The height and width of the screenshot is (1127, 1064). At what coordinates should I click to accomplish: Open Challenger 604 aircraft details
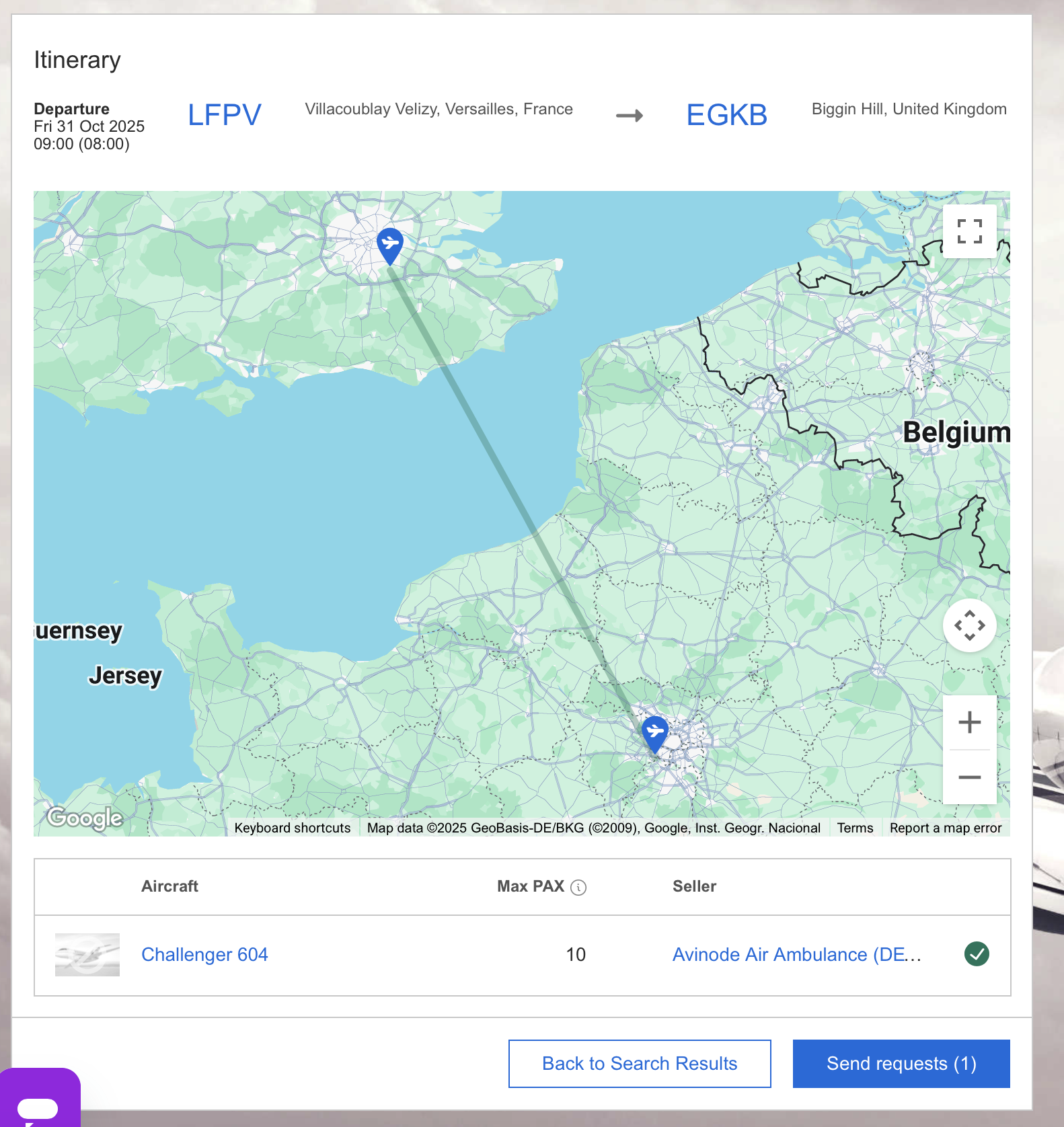coord(204,954)
